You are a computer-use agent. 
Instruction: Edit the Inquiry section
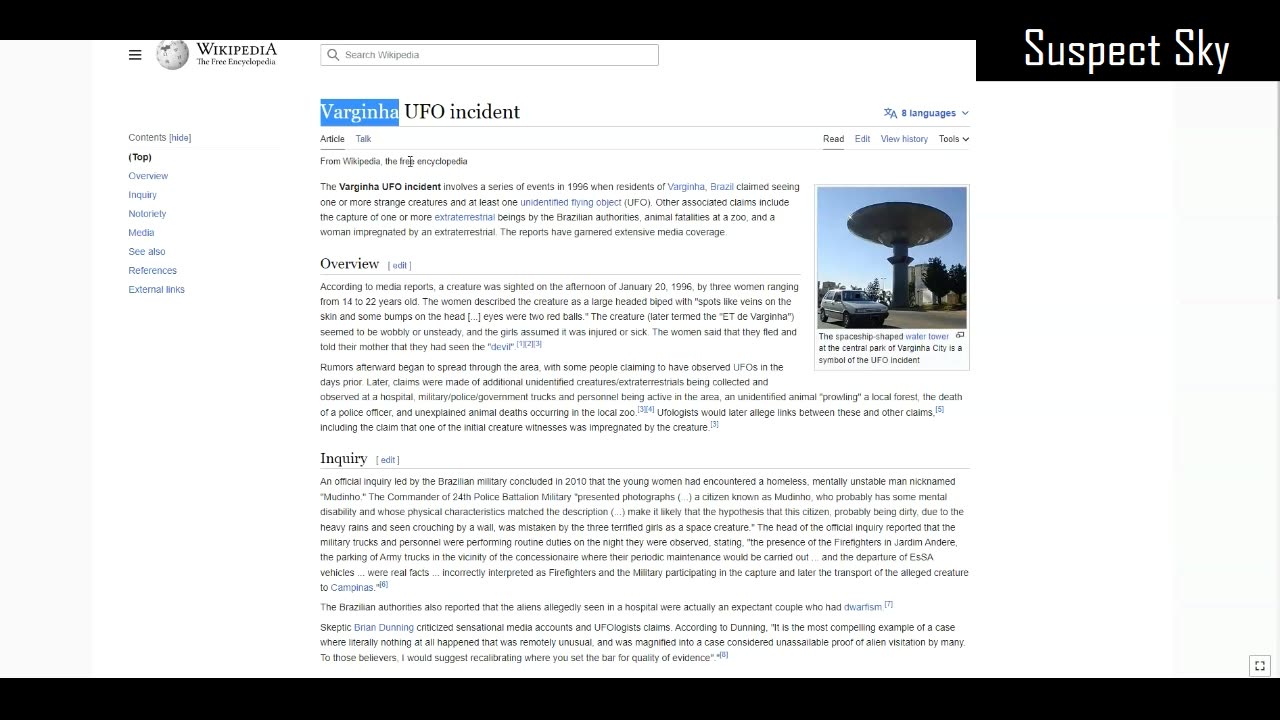[388, 460]
